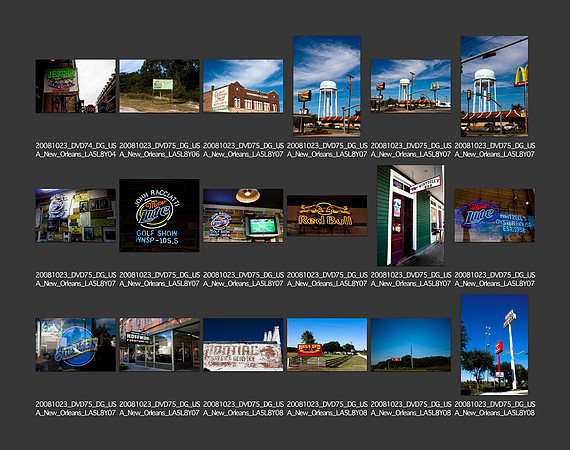Open portrait photo with large McDonald's arches
This screenshot has width=570, height=450.
pos(494,86)
